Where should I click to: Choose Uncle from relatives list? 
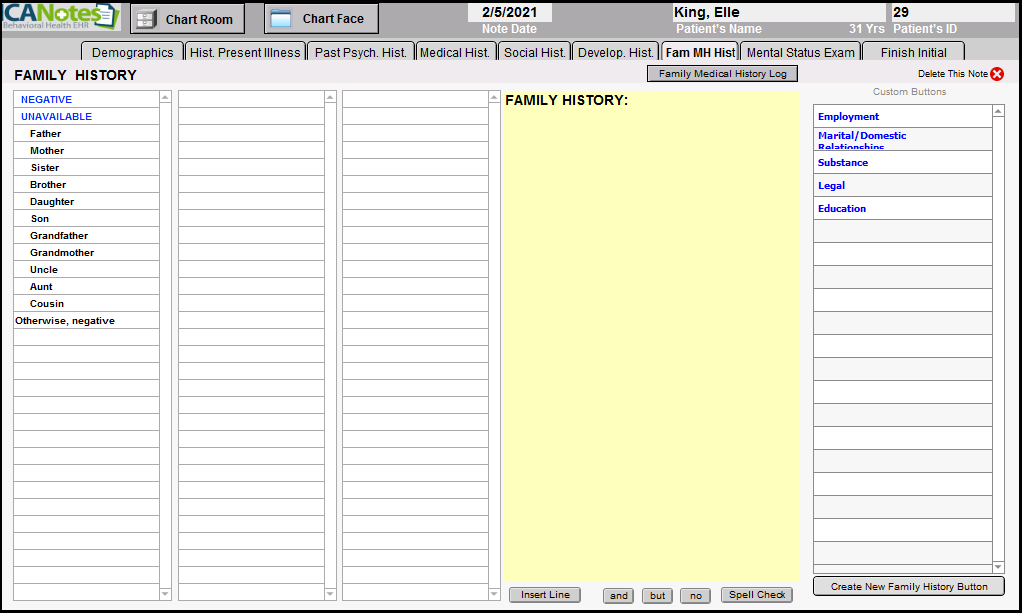pyautogui.click(x=86, y=269)
